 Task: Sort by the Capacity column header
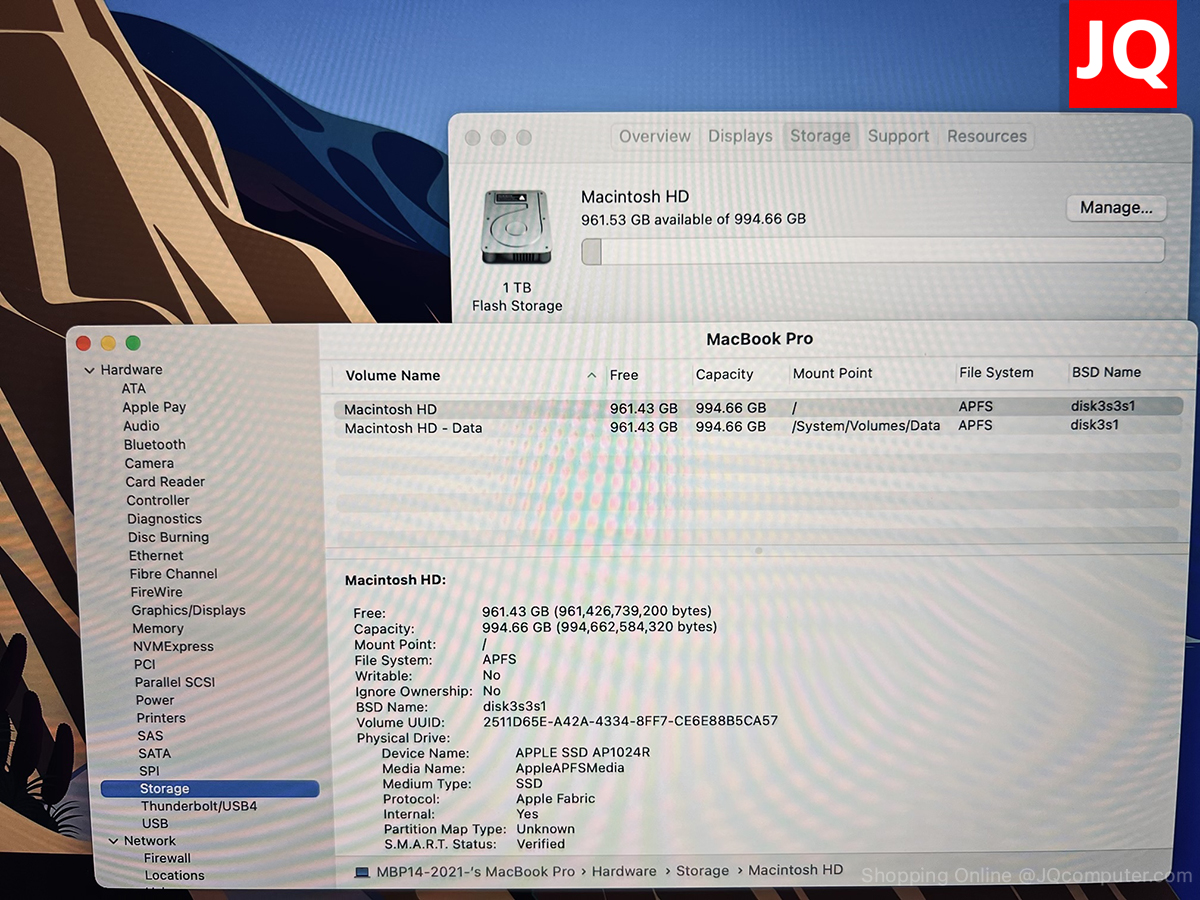pyautogui.click(x=724, y=374)
